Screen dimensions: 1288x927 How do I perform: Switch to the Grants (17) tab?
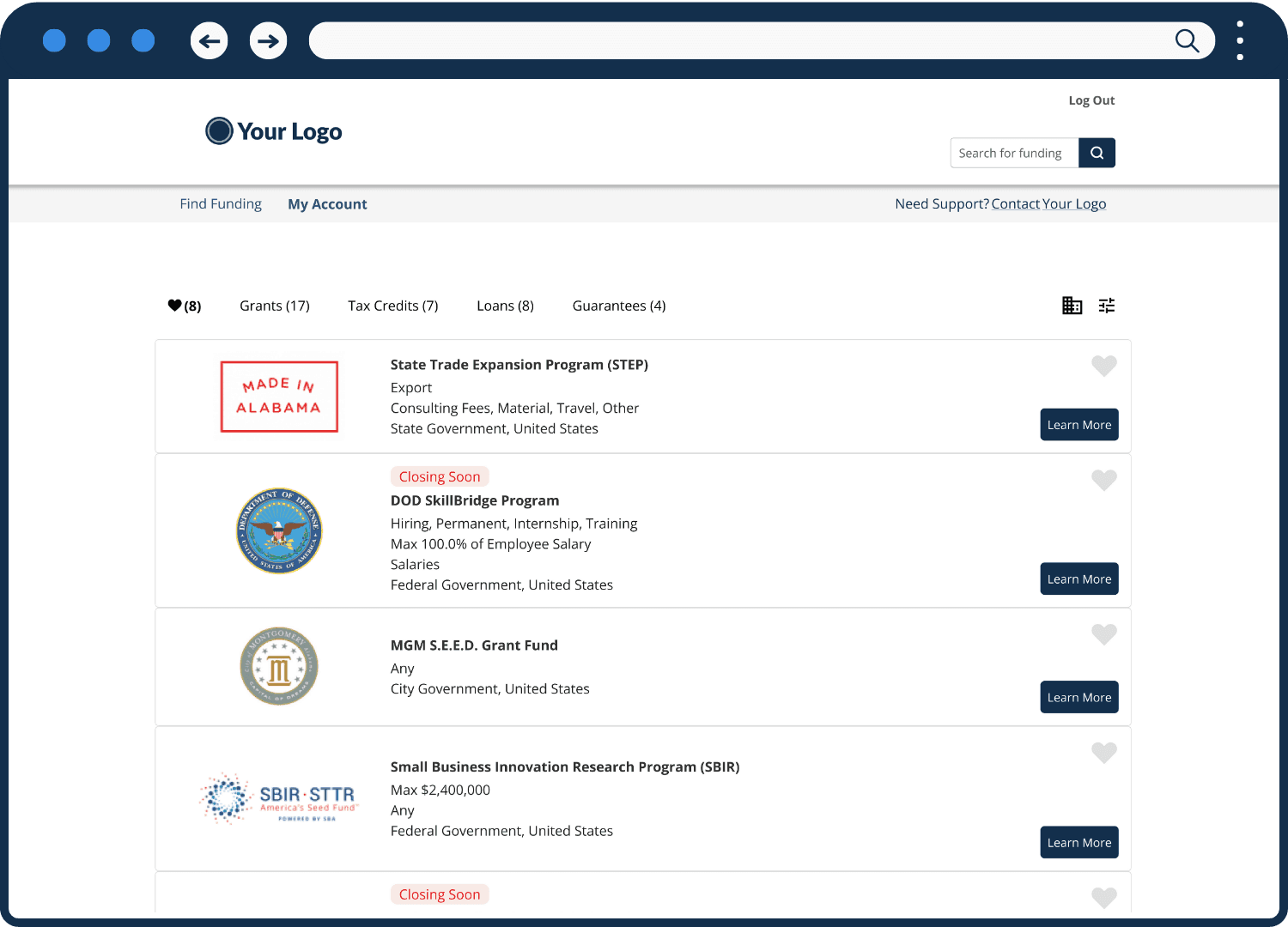274,306
